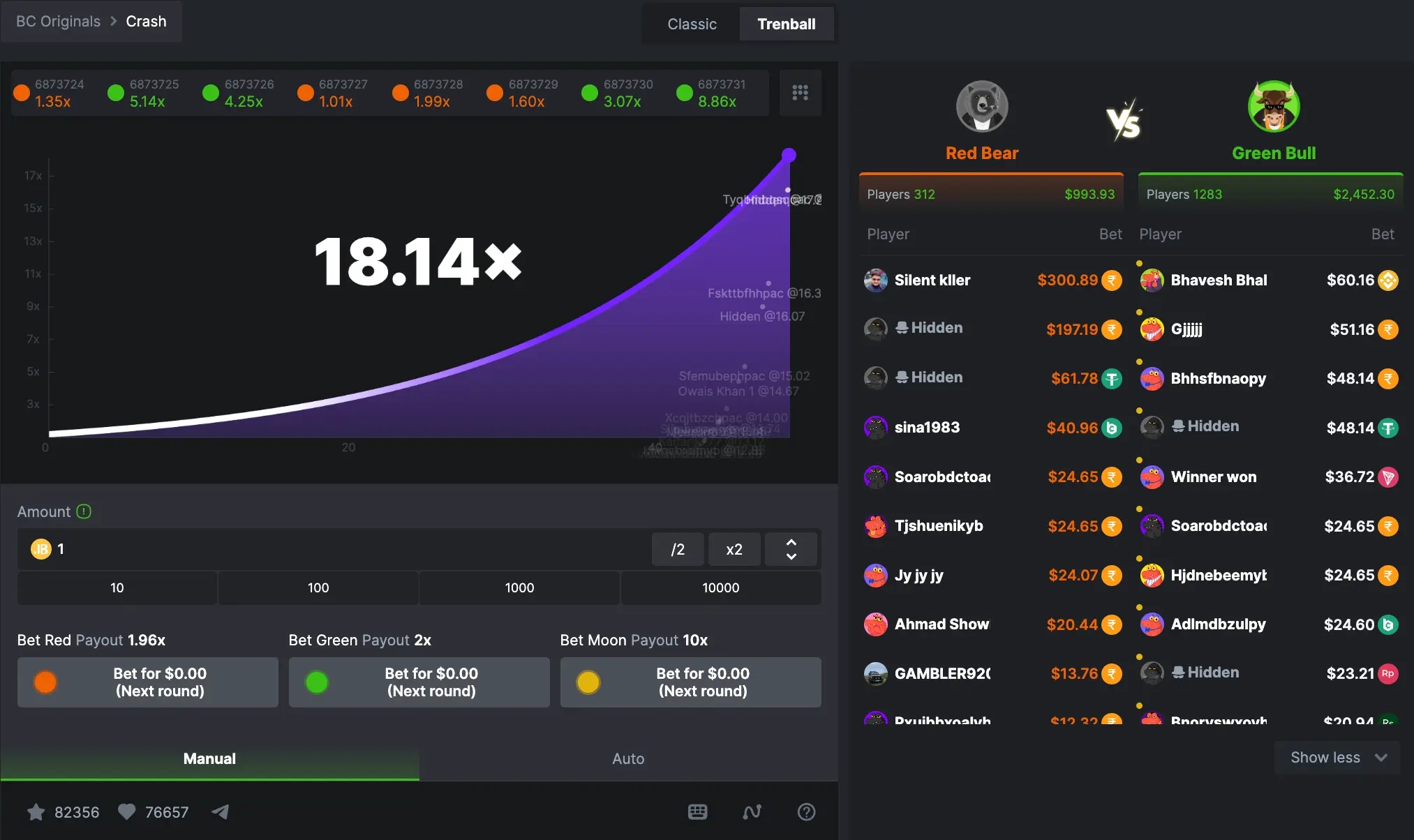The width and height of the screenshot is (1414, 840).
Task: Click Gjjjjj's player avatar
Action: tap(1152, 329)
